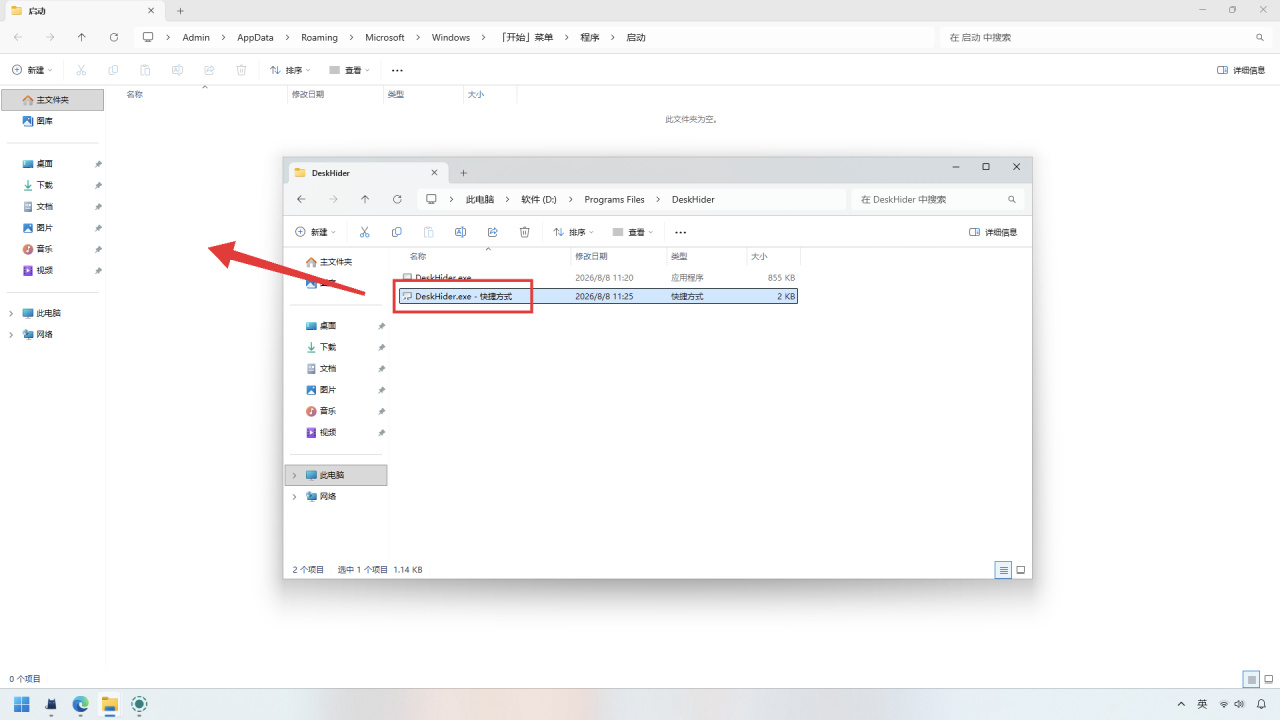The height and width of the screenshot is (720, 1280).
Task: Expand 此电脑 in the DeskHider window sidebar
Action: [x=294, y=475]
